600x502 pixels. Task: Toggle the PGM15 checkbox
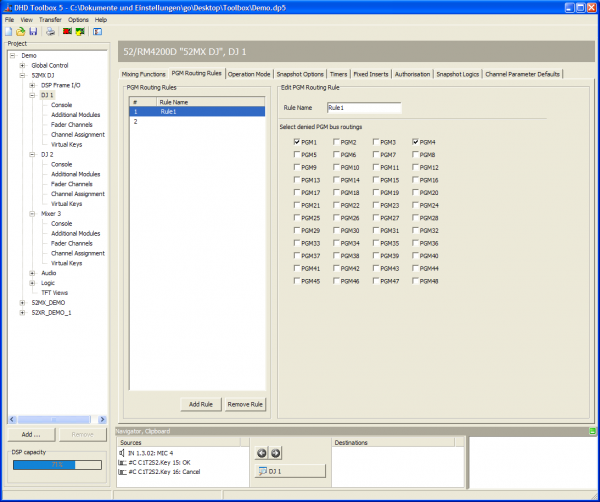[x=376, y=180]
